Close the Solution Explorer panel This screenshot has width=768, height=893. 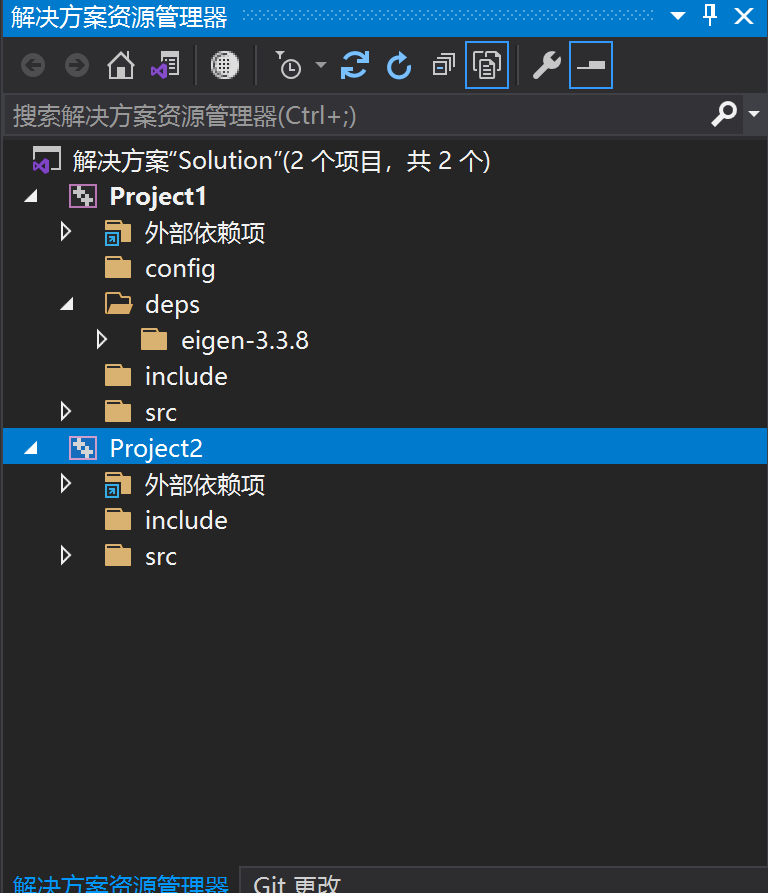point(744,16)
